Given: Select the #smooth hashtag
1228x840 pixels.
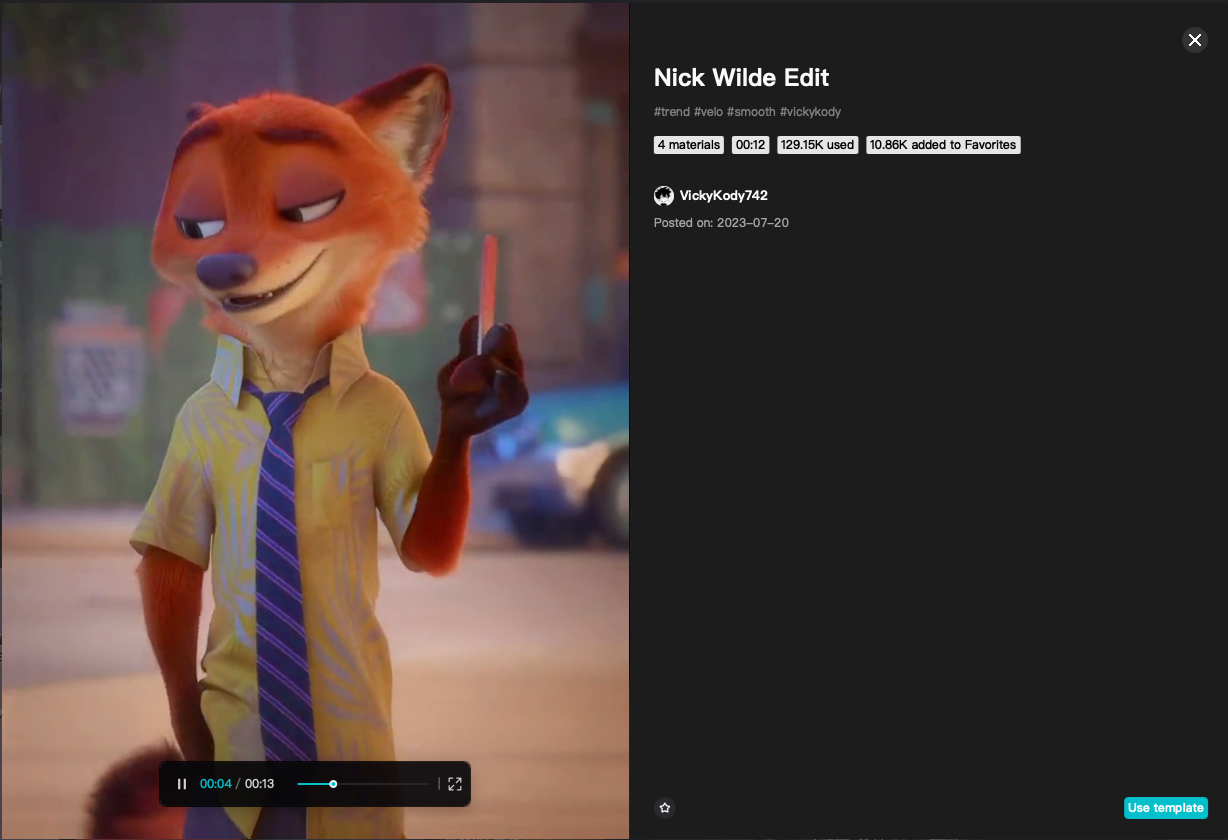Looking at the screenshot, I should click(751, 112).
